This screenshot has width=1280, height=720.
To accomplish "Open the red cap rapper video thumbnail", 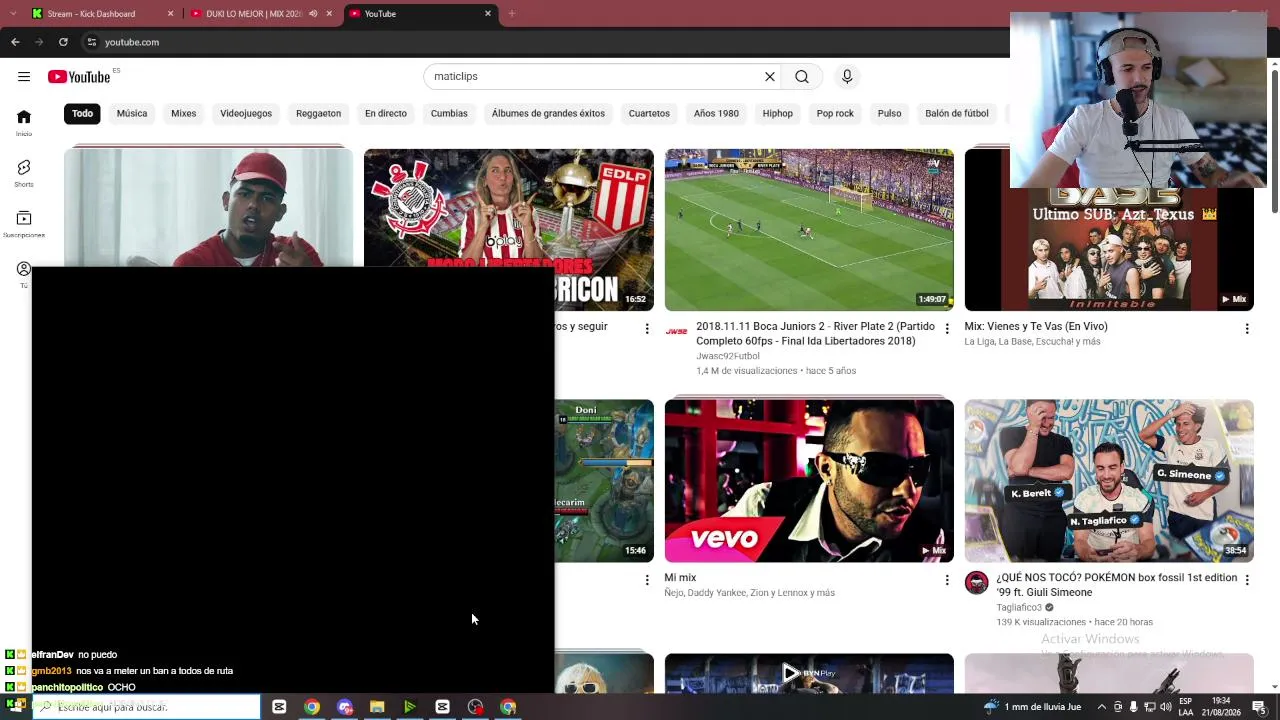I will coord(209,207).
